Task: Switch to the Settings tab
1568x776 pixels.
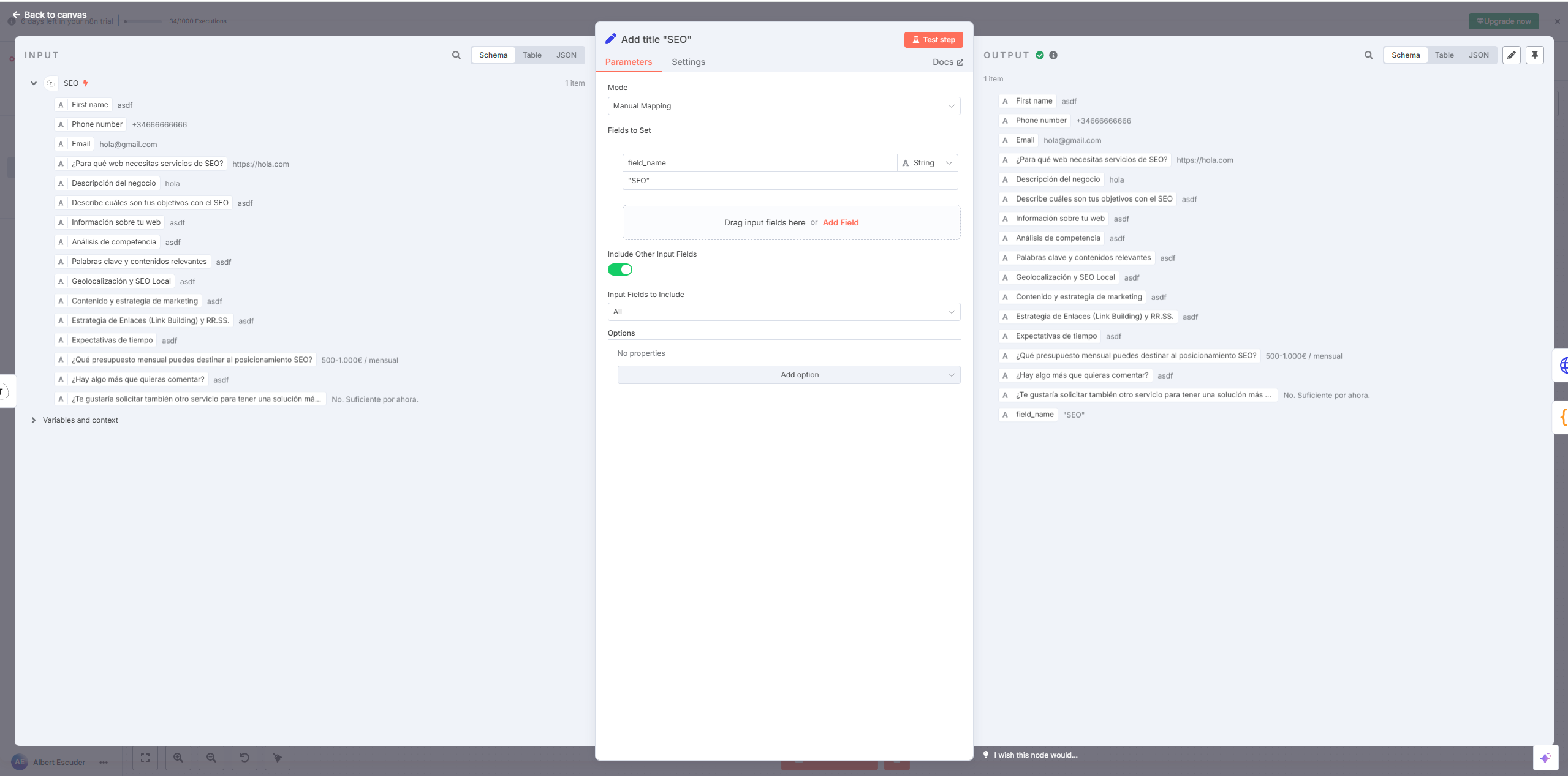Action: pyautogui.click(x=688, y=62)
